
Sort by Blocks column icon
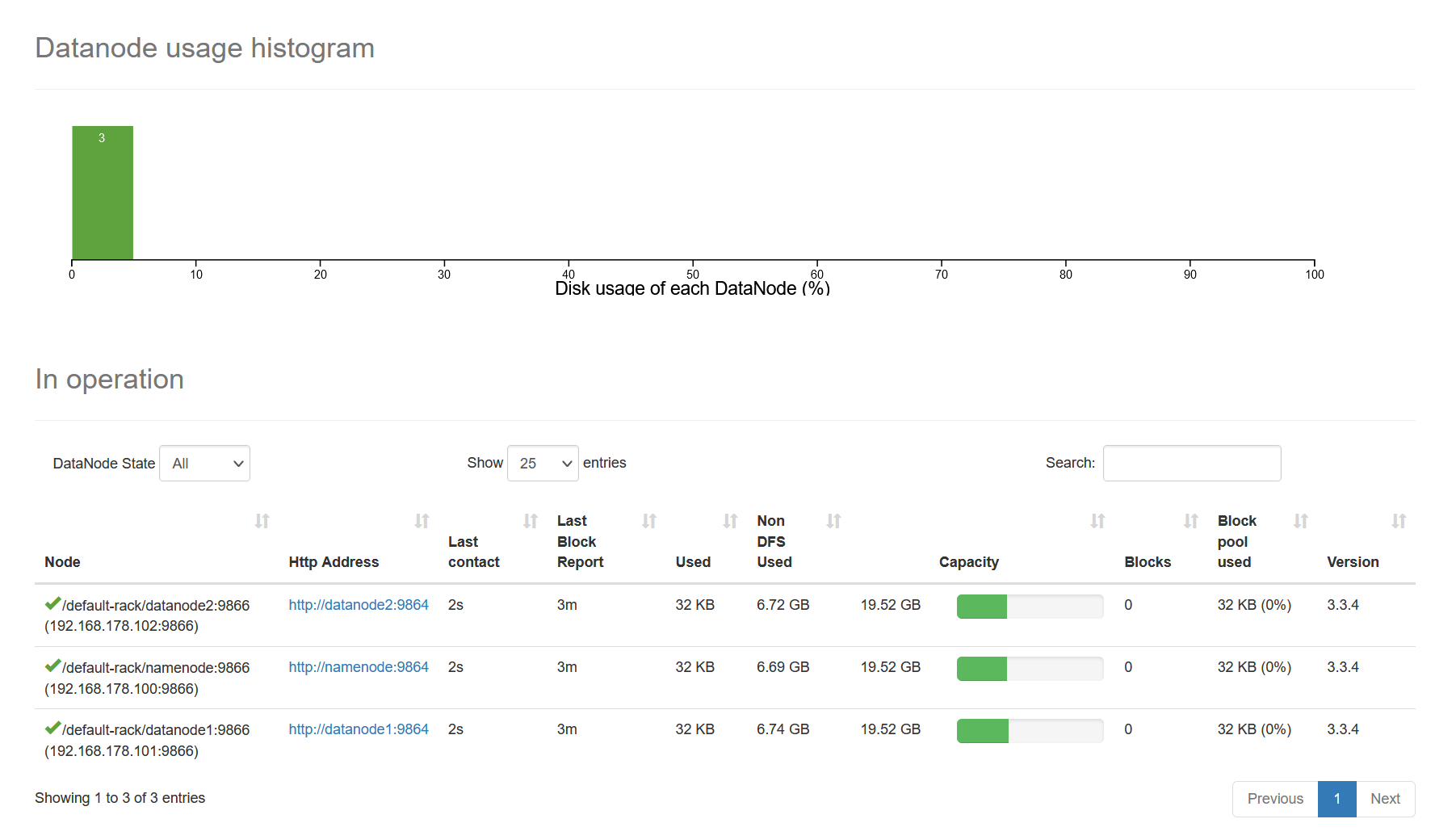click(1190, 521)
